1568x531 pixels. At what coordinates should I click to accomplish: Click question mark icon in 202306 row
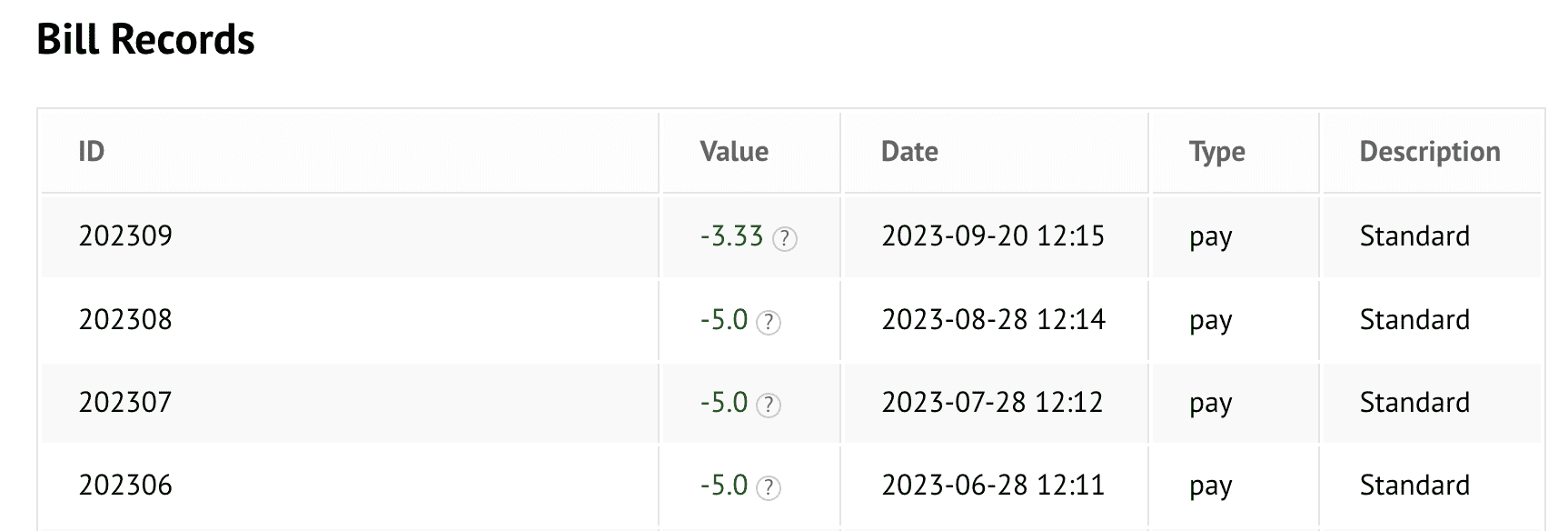click(x=769, y=488)
